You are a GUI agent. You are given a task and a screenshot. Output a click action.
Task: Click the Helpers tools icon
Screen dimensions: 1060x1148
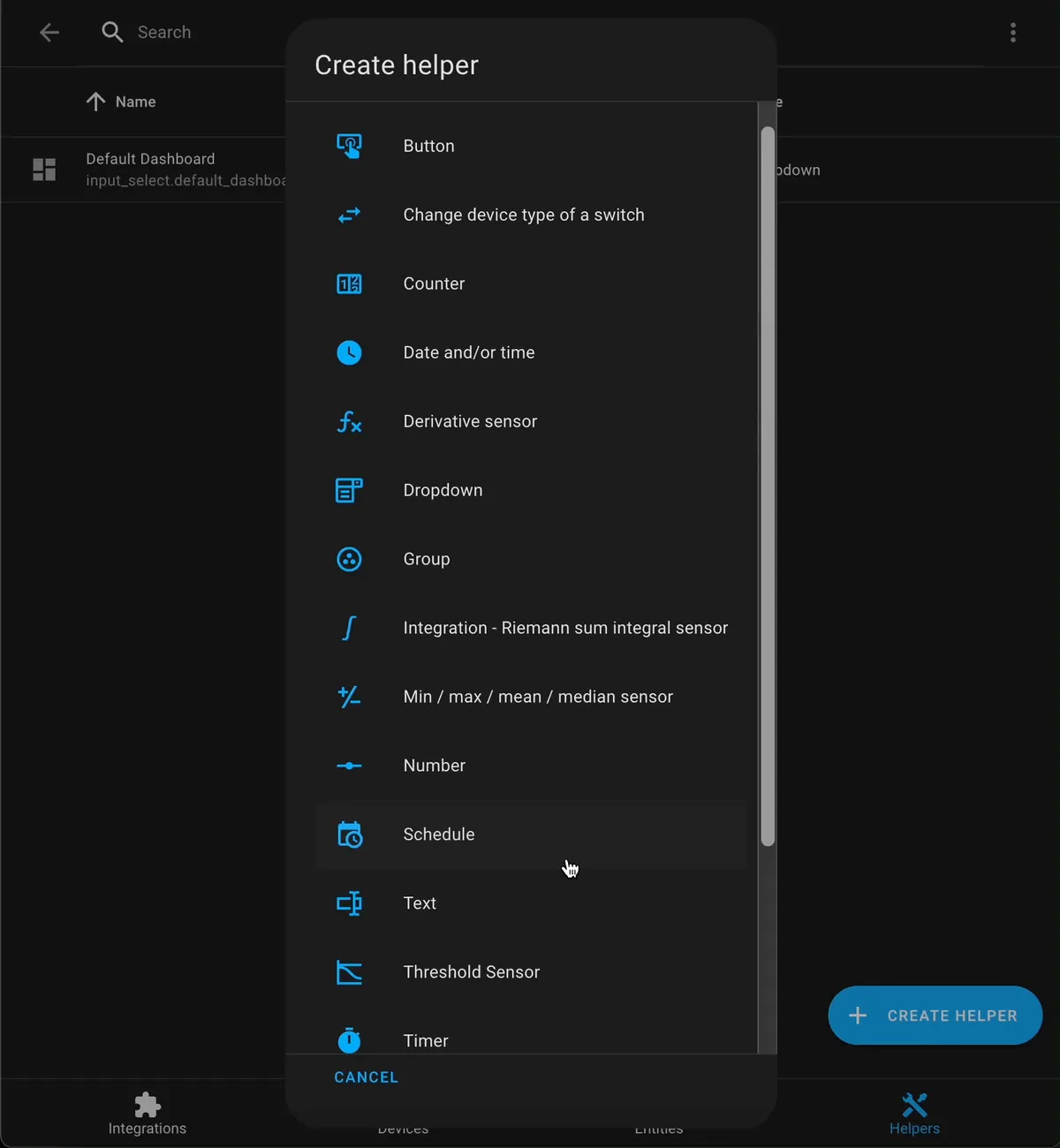[914, 1105]
